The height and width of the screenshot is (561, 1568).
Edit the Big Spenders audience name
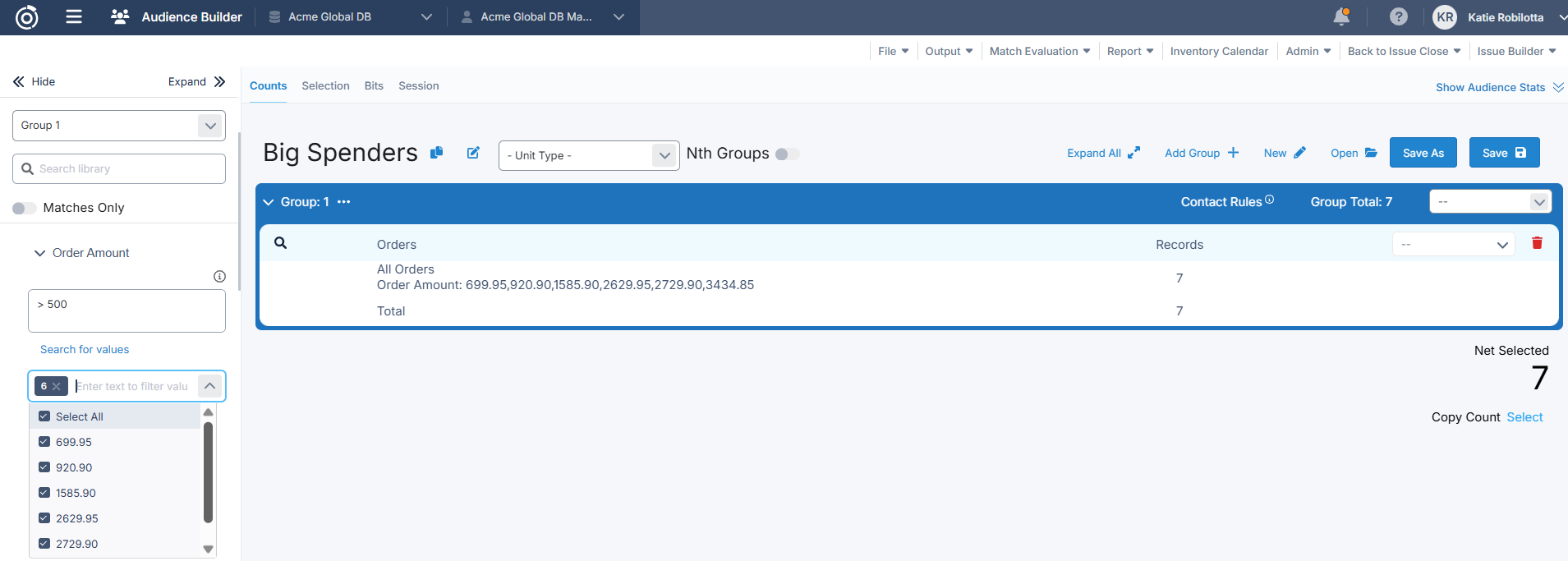473,153
